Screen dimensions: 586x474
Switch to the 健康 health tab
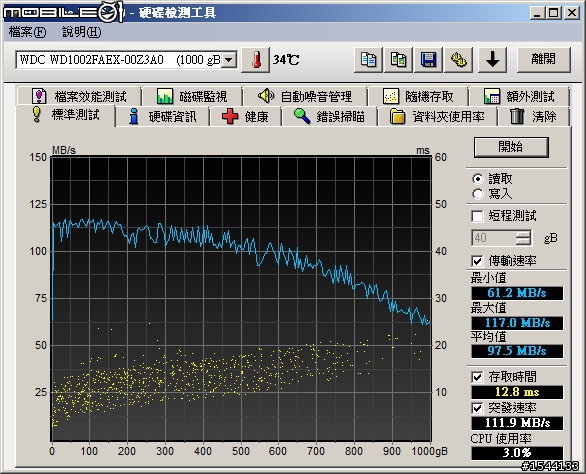(x=245, y=117)
